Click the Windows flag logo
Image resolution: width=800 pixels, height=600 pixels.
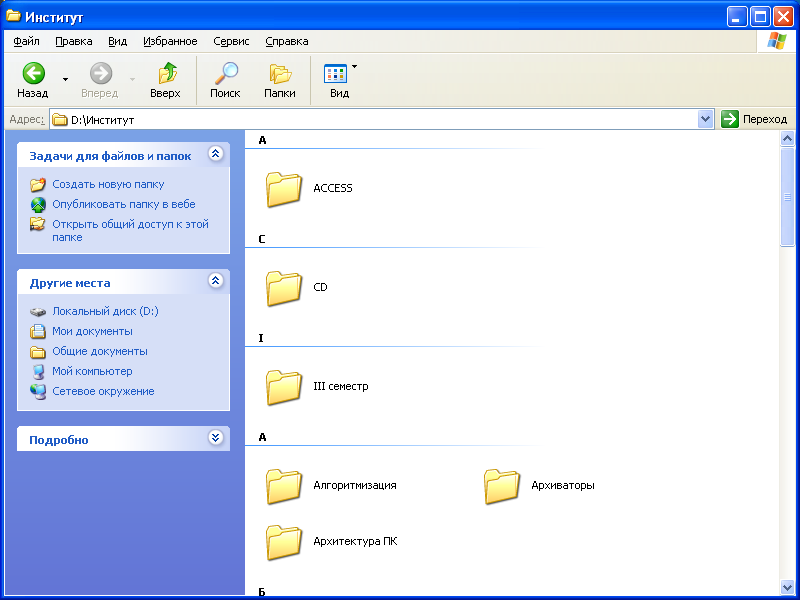tap(776, 41)
